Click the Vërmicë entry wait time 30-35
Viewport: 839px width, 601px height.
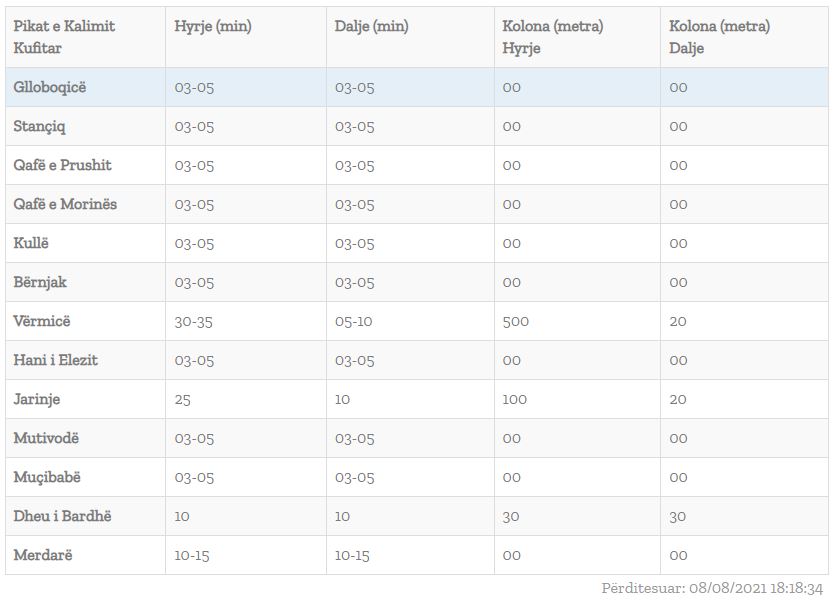193,322
